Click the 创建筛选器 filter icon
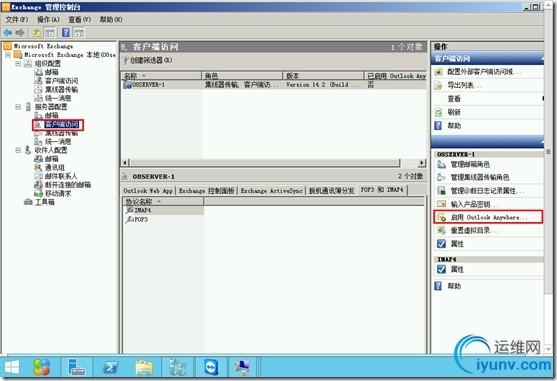Image resolution: width=557 pixels, height=381 pixels. [x=125, y=60]
